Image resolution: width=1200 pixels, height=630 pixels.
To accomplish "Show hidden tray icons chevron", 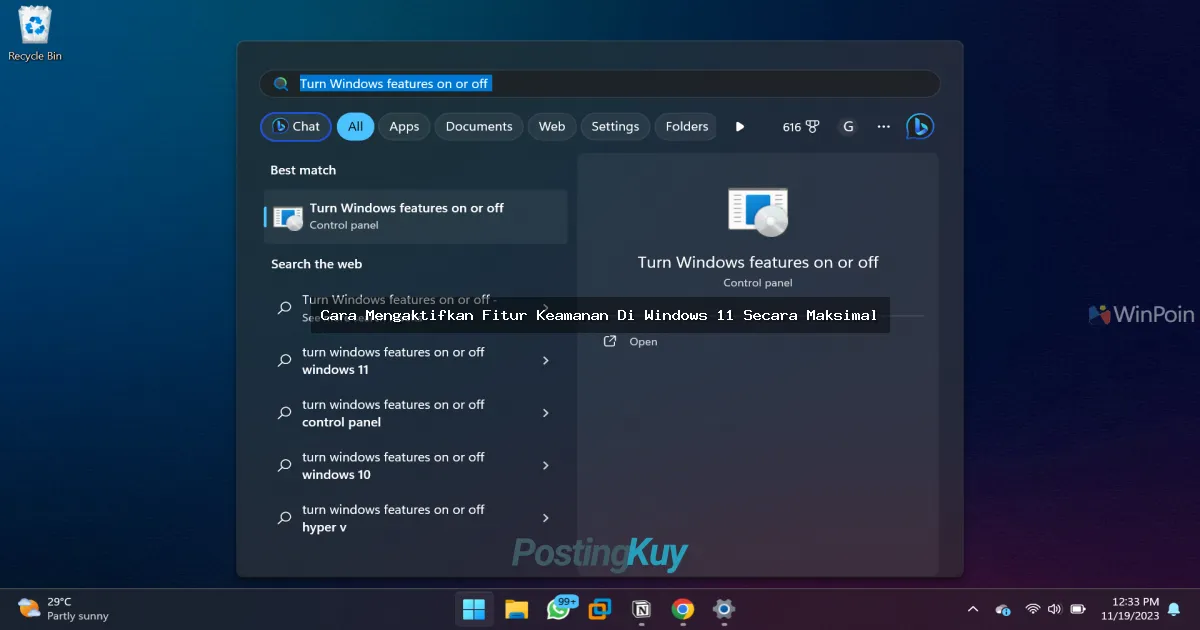I will 973,609.
